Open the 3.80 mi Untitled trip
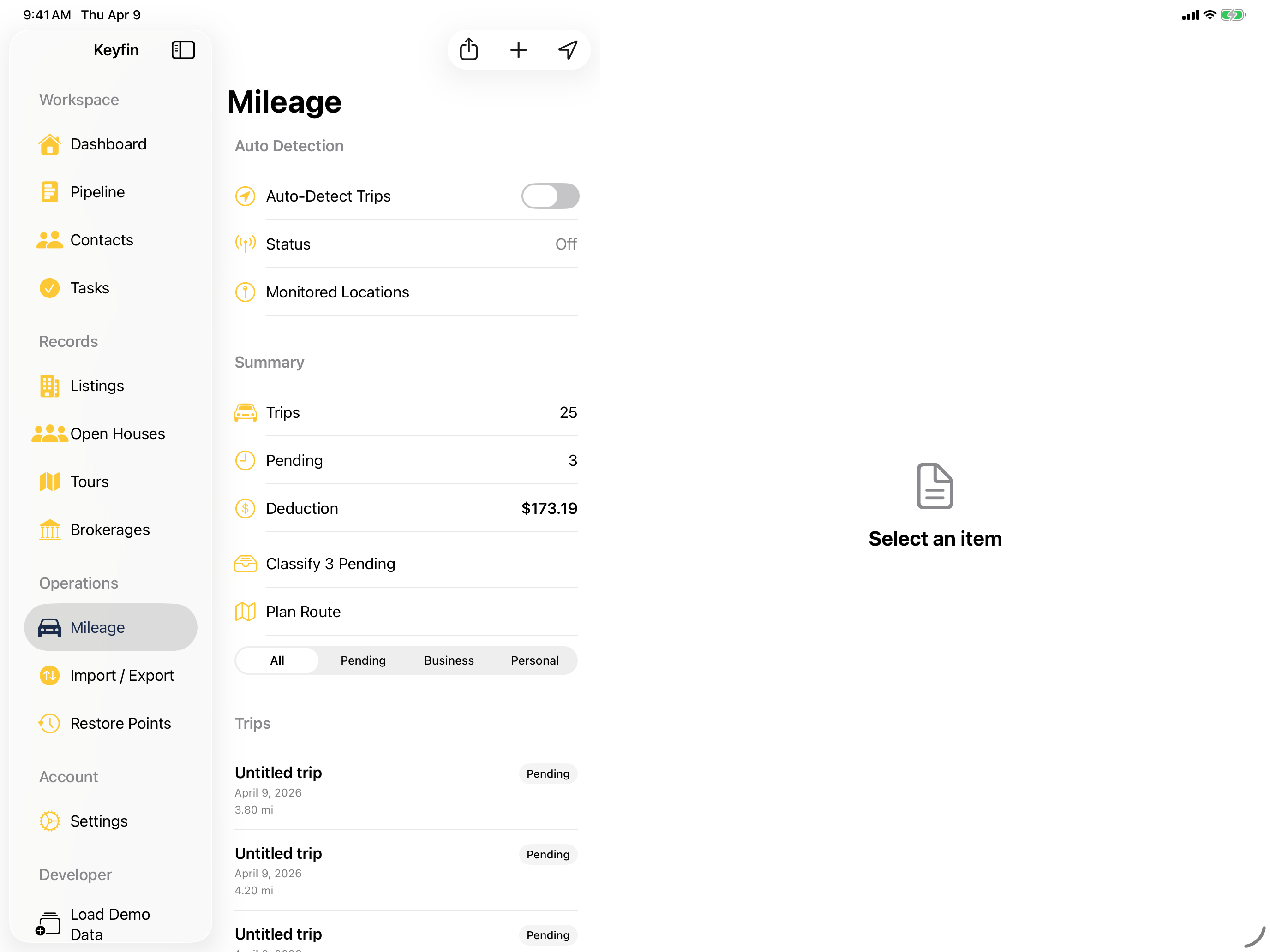 click(x=406, y=789)
